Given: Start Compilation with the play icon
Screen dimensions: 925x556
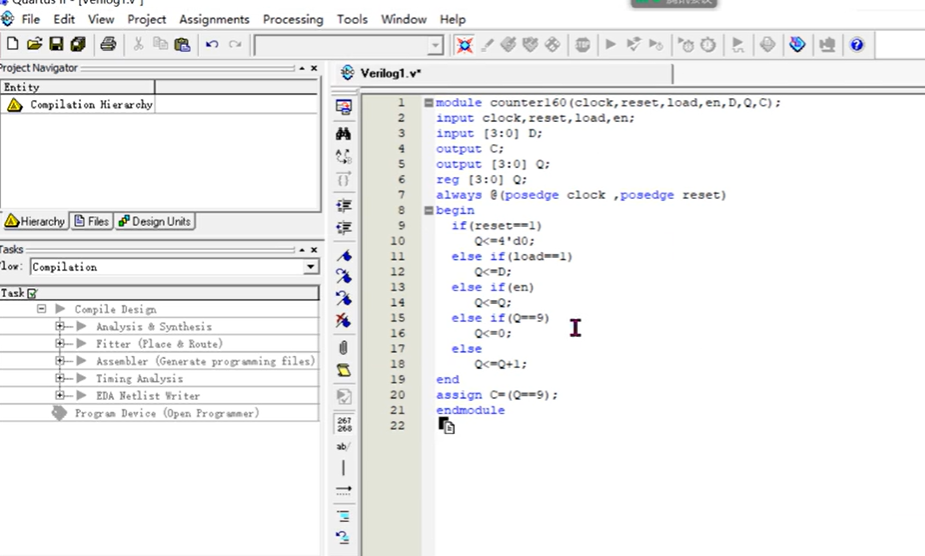Looking at the screenshot, I should point(611,44).
